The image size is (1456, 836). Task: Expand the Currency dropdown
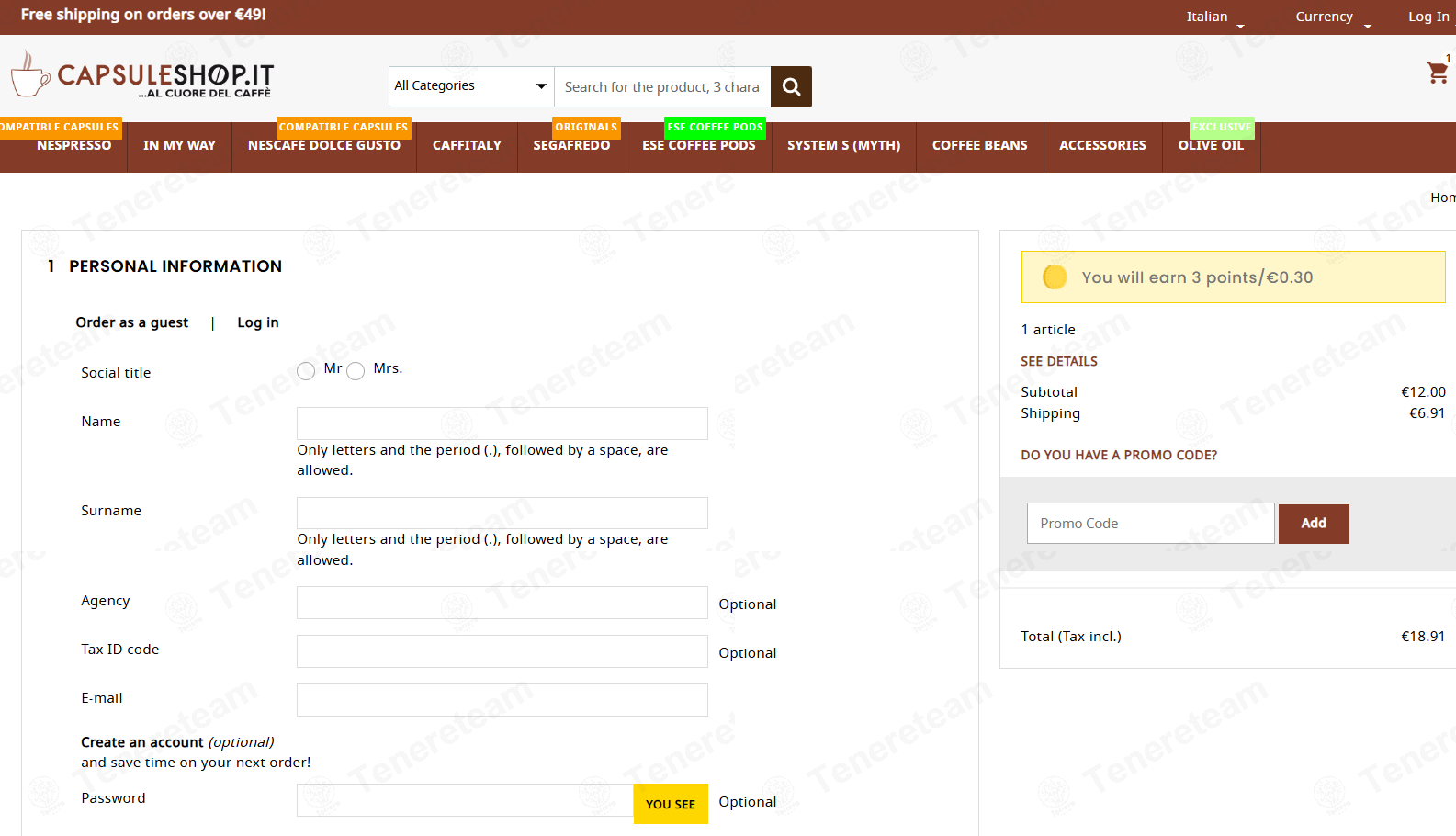click(1333, 17)
